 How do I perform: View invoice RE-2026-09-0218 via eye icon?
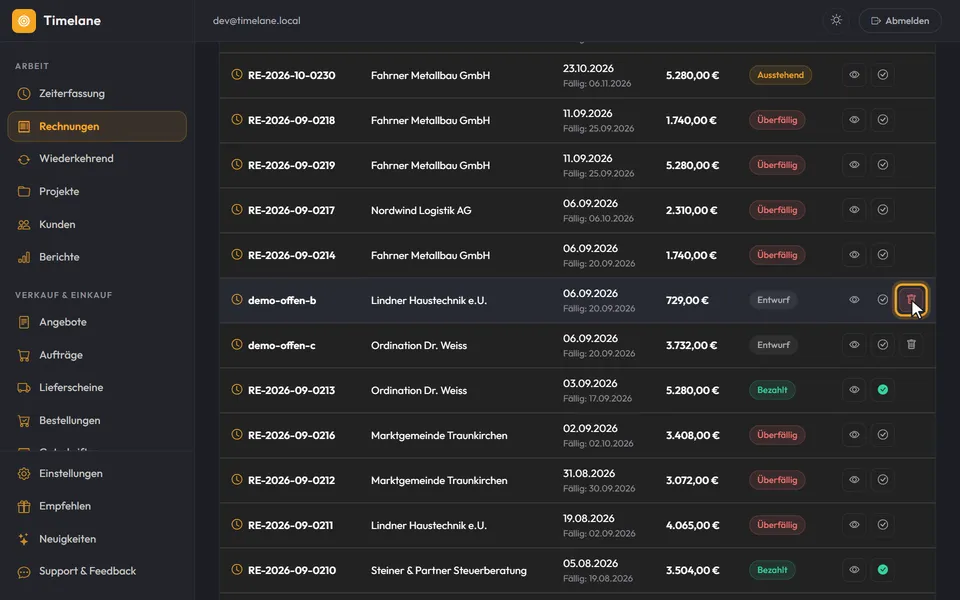(x=854, y=120)
